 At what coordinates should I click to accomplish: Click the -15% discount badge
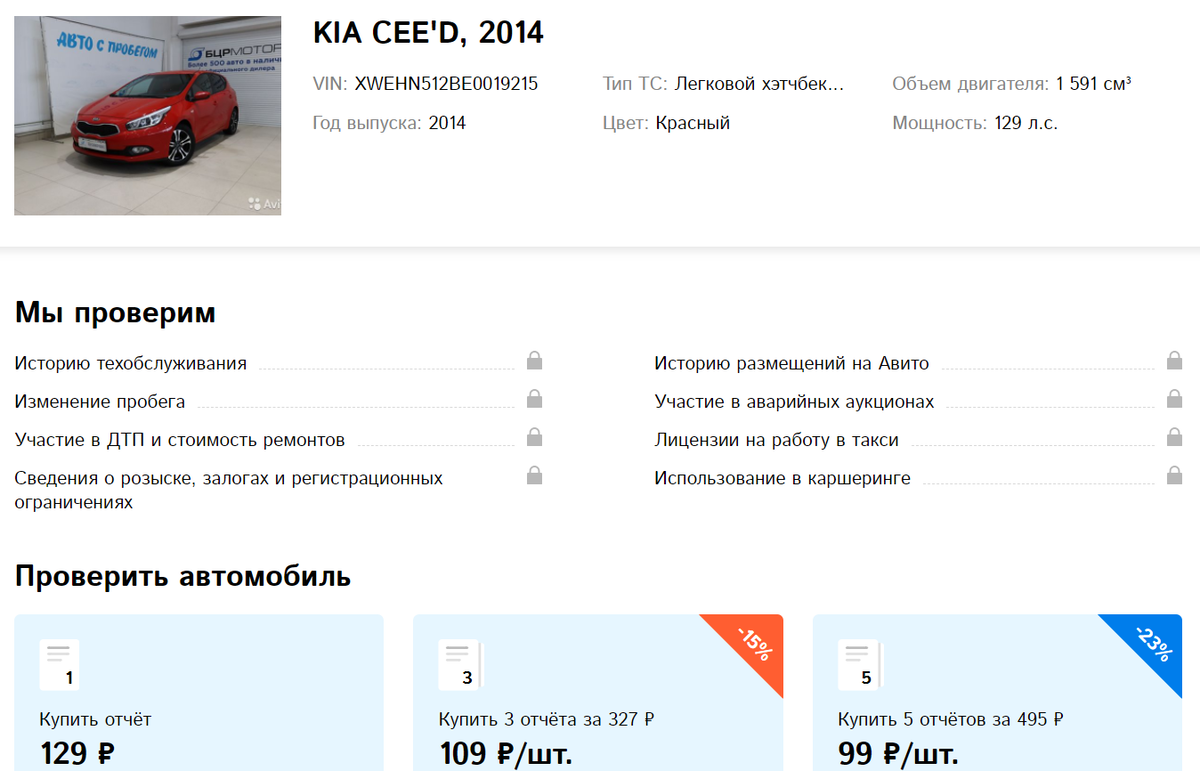pyautogui.click(x=753, y=643)
